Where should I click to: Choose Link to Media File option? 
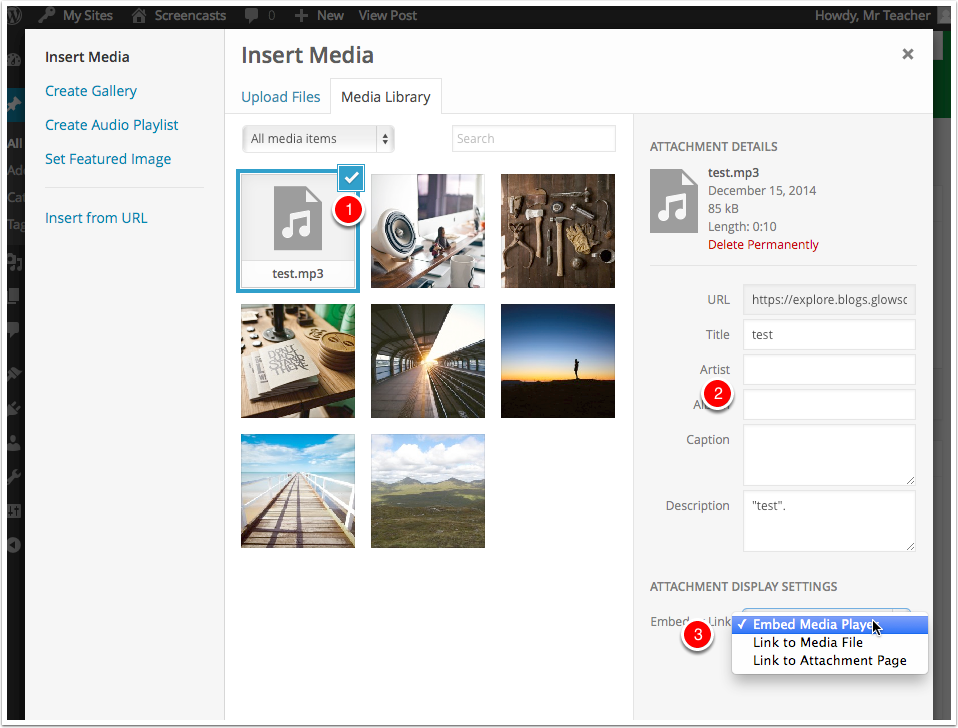807,643
